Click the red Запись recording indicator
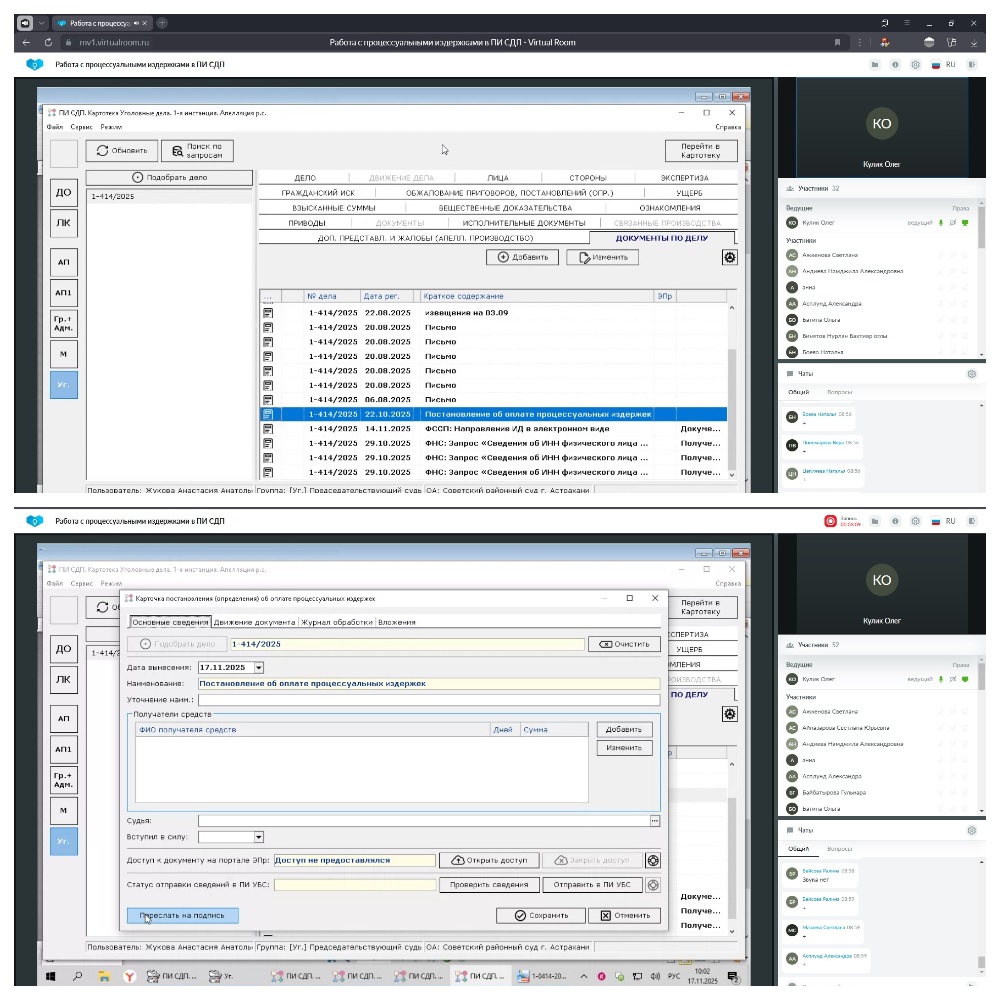The height and width of the screenshot is (1000, 1000). click(830, 521)
